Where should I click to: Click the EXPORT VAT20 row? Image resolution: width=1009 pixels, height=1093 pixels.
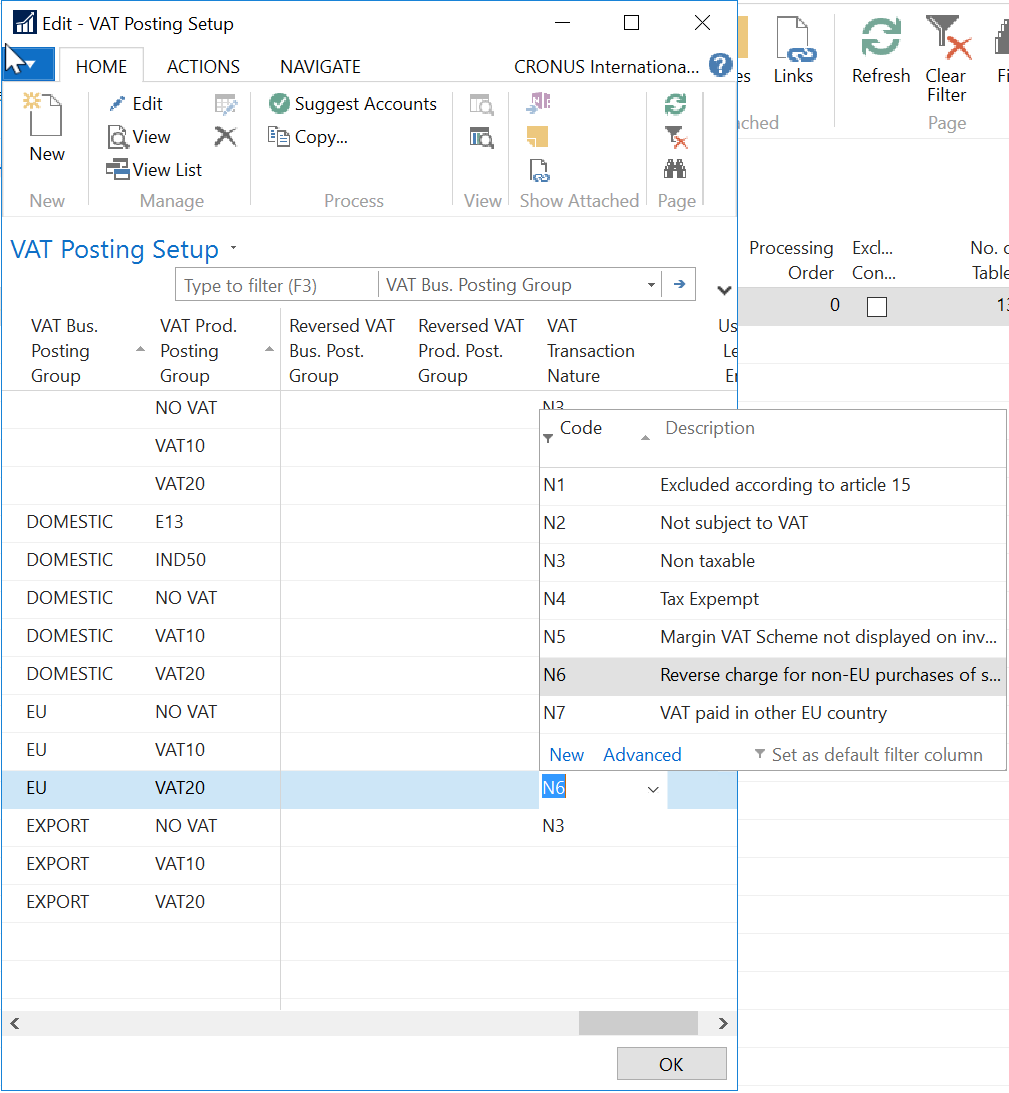(x=370, y=902)
